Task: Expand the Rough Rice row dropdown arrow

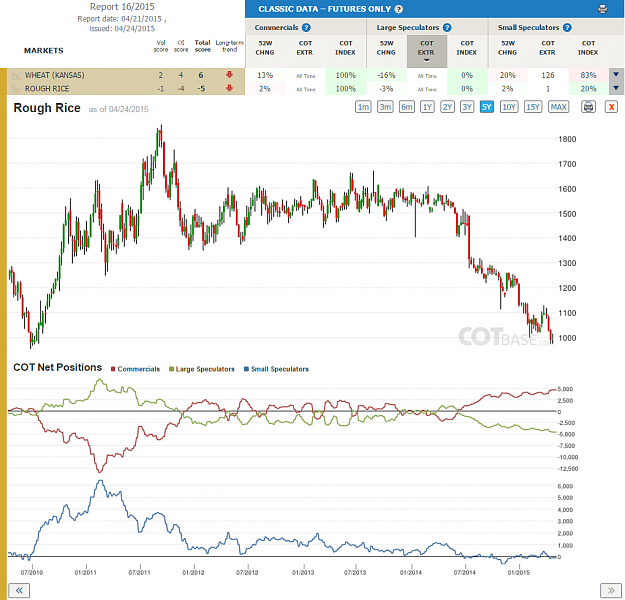Action: (x=616, y=88)
